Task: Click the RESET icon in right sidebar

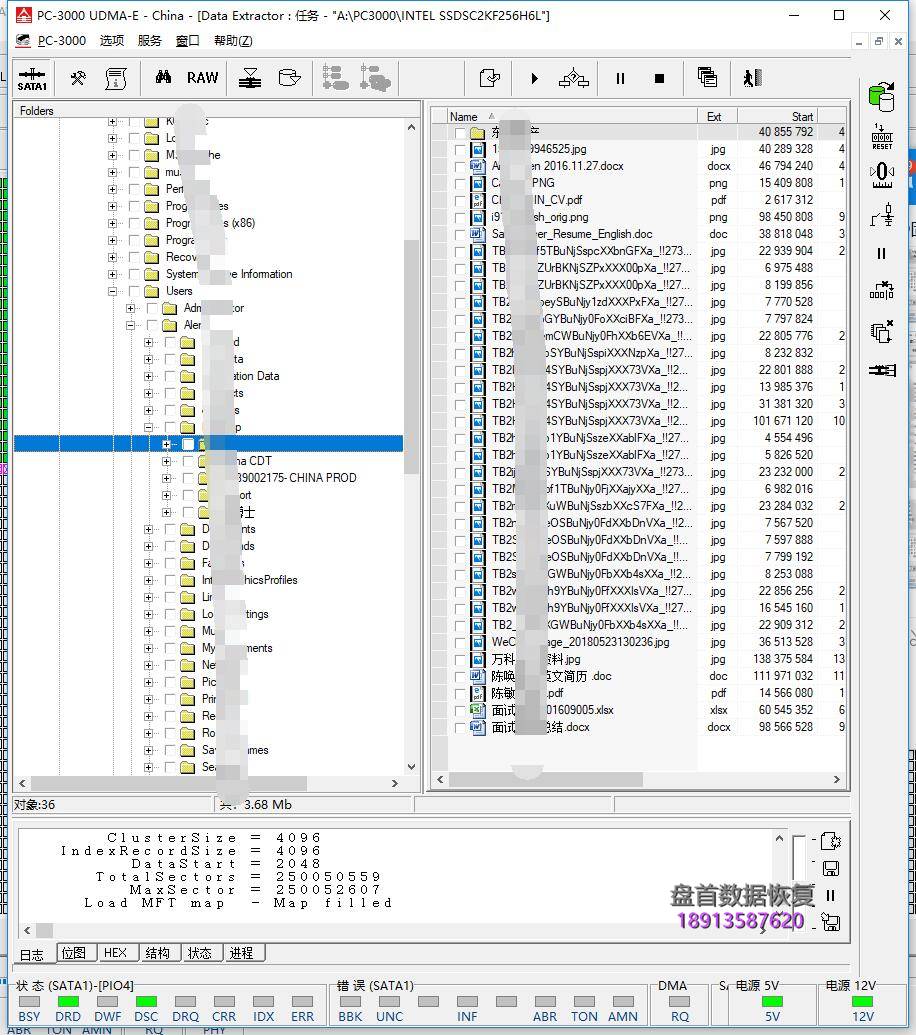Action: [x=881, y=138]
